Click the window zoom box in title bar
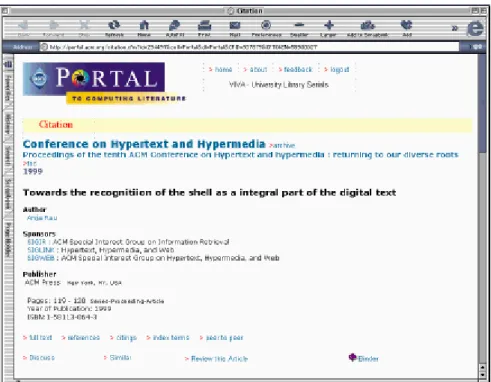 point(476,11)
